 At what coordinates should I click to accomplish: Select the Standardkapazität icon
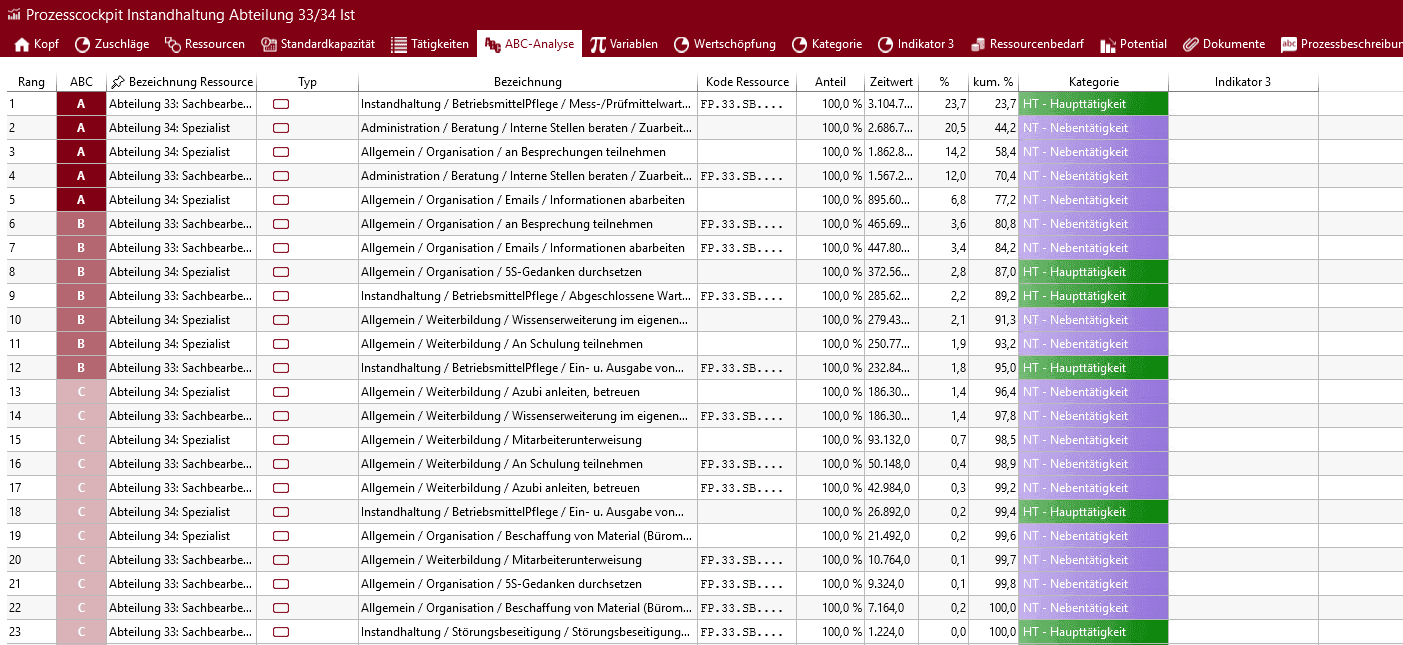point(268,44)
